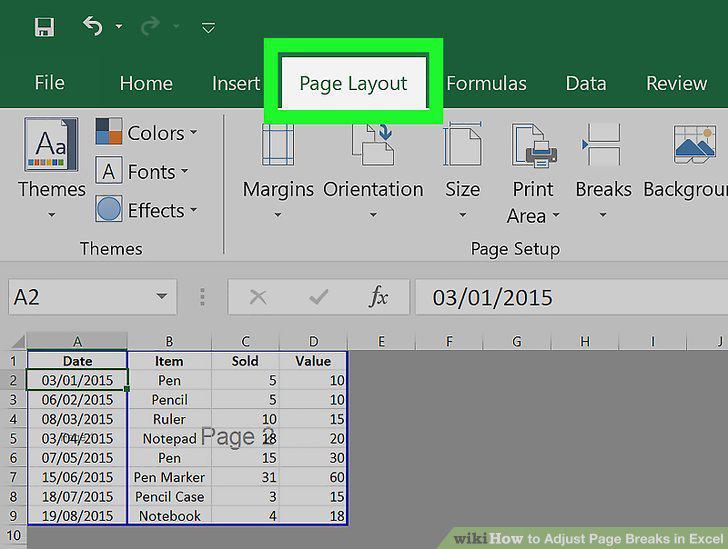Click the Redo arrow icon

[150, 26]
